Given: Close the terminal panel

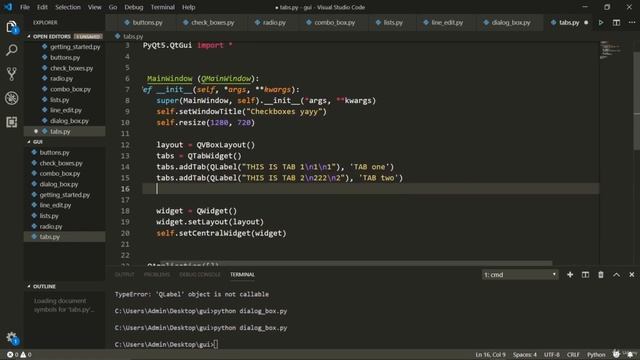Looking at the screenshot, I should pos(631,275).
